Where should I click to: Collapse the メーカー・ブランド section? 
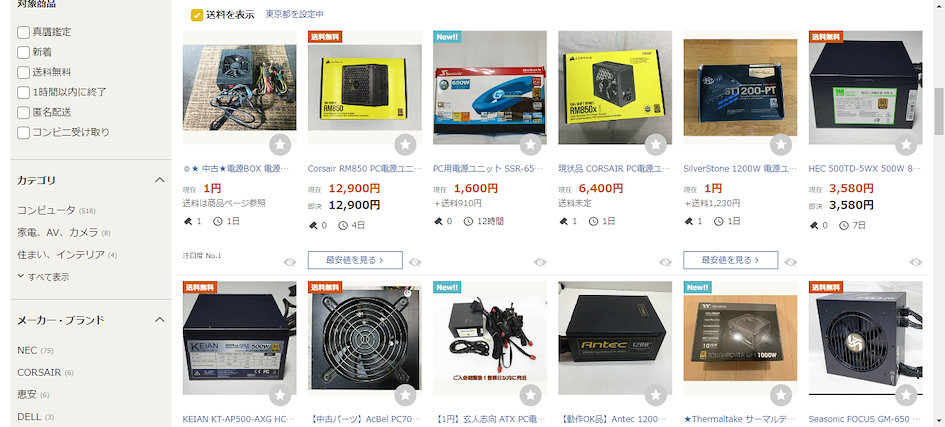159,320
